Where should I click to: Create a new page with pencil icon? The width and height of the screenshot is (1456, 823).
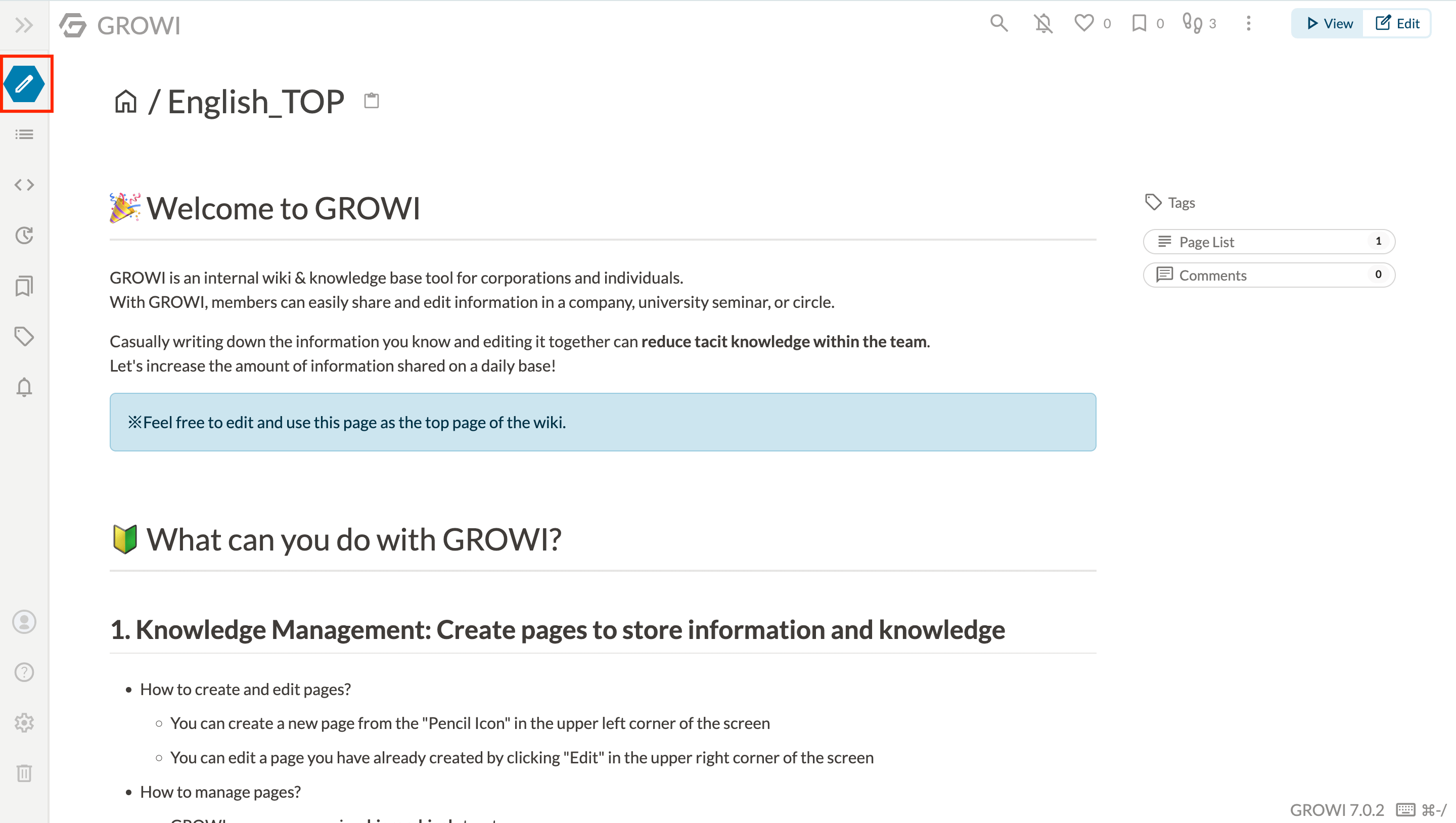tap(24, 83)
